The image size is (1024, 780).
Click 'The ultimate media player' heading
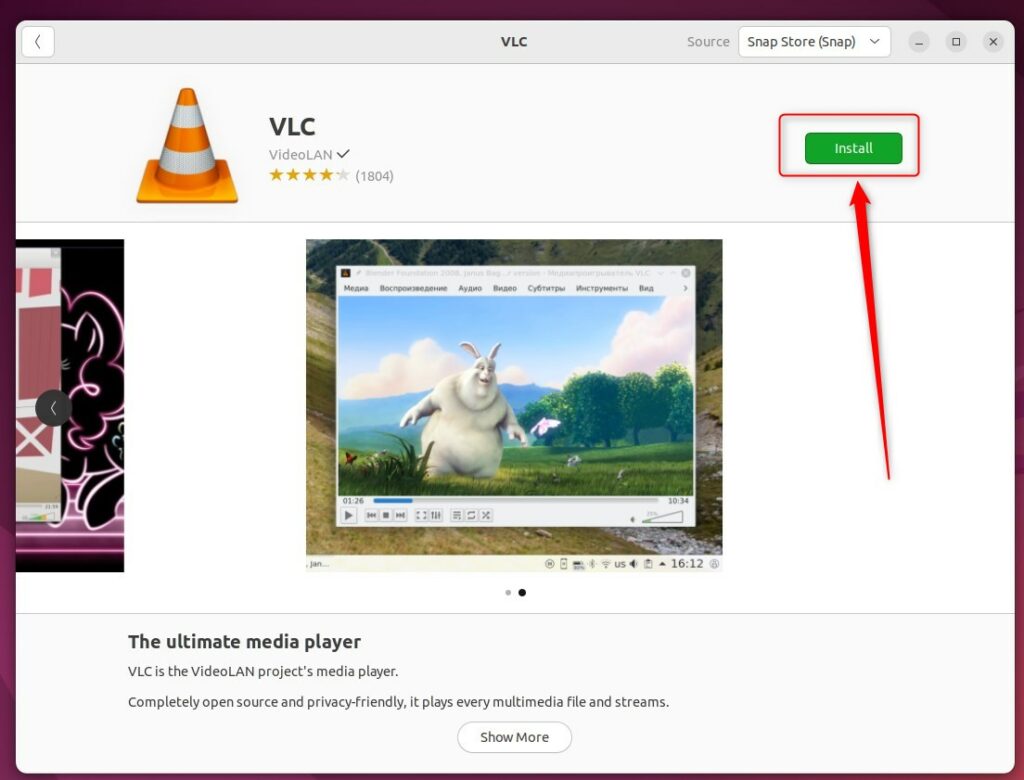pyautogui.click(x=244, y=642)
